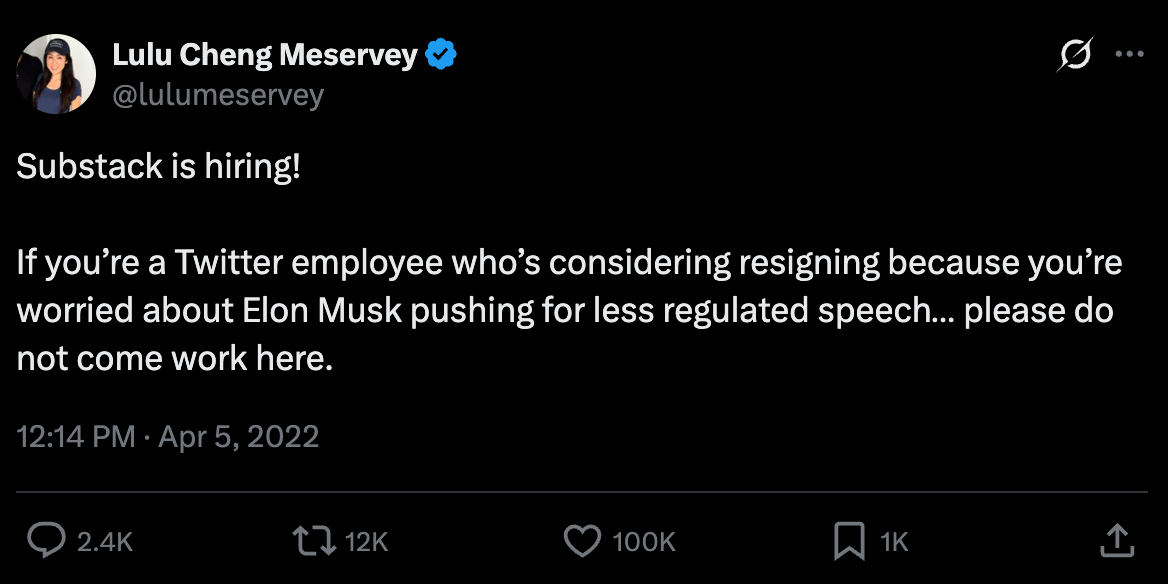Click the blue verified badge
Viewport: 1168px width, 584px height.
pos(441,56)
